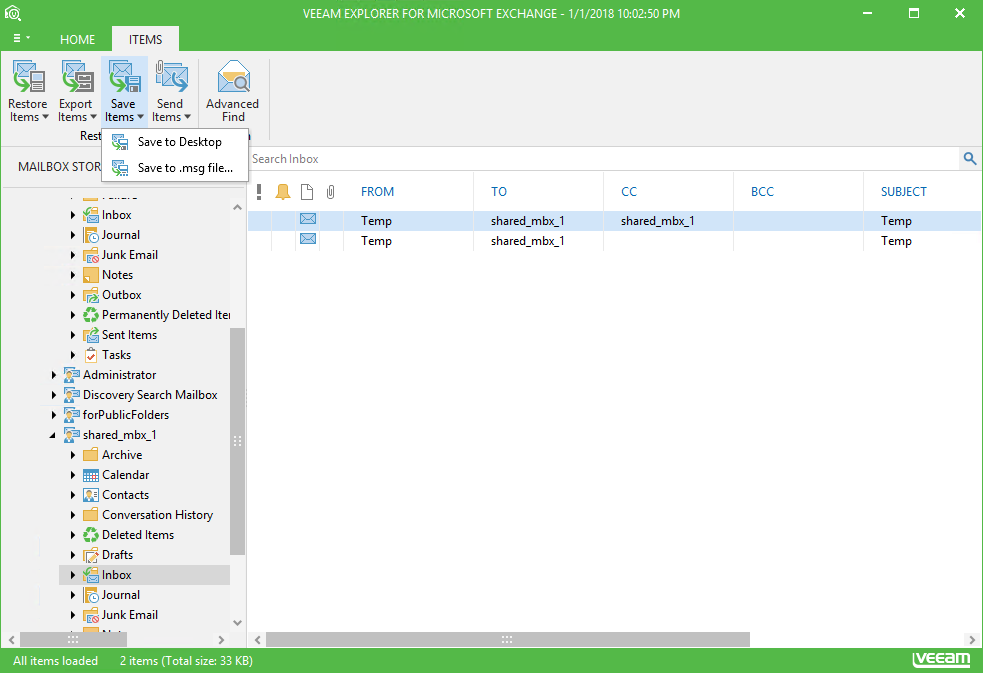
Task: Choose Save to Desktop menu entry
Action: point(175,142)
